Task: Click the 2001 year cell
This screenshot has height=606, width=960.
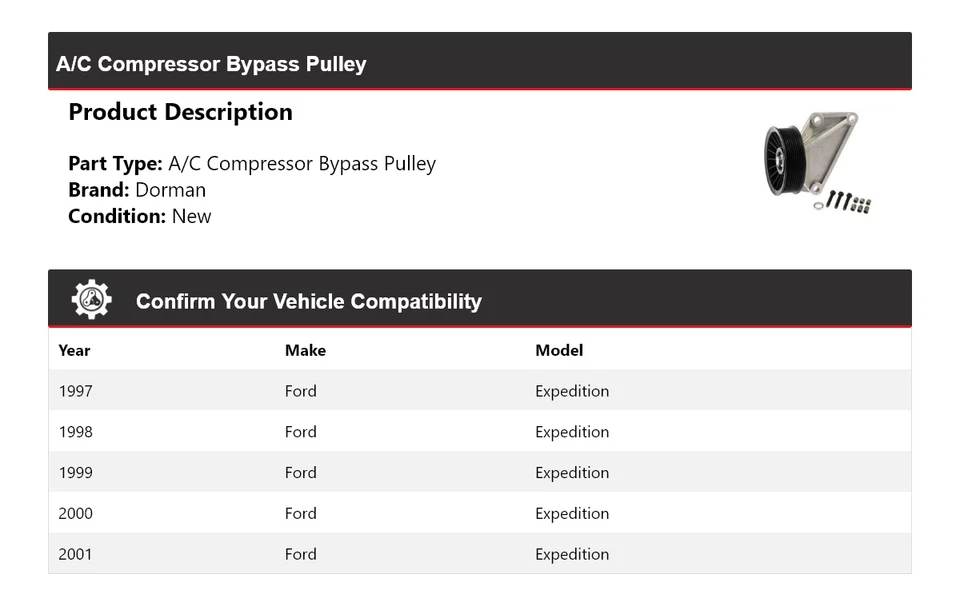Action: coord(76,554)
